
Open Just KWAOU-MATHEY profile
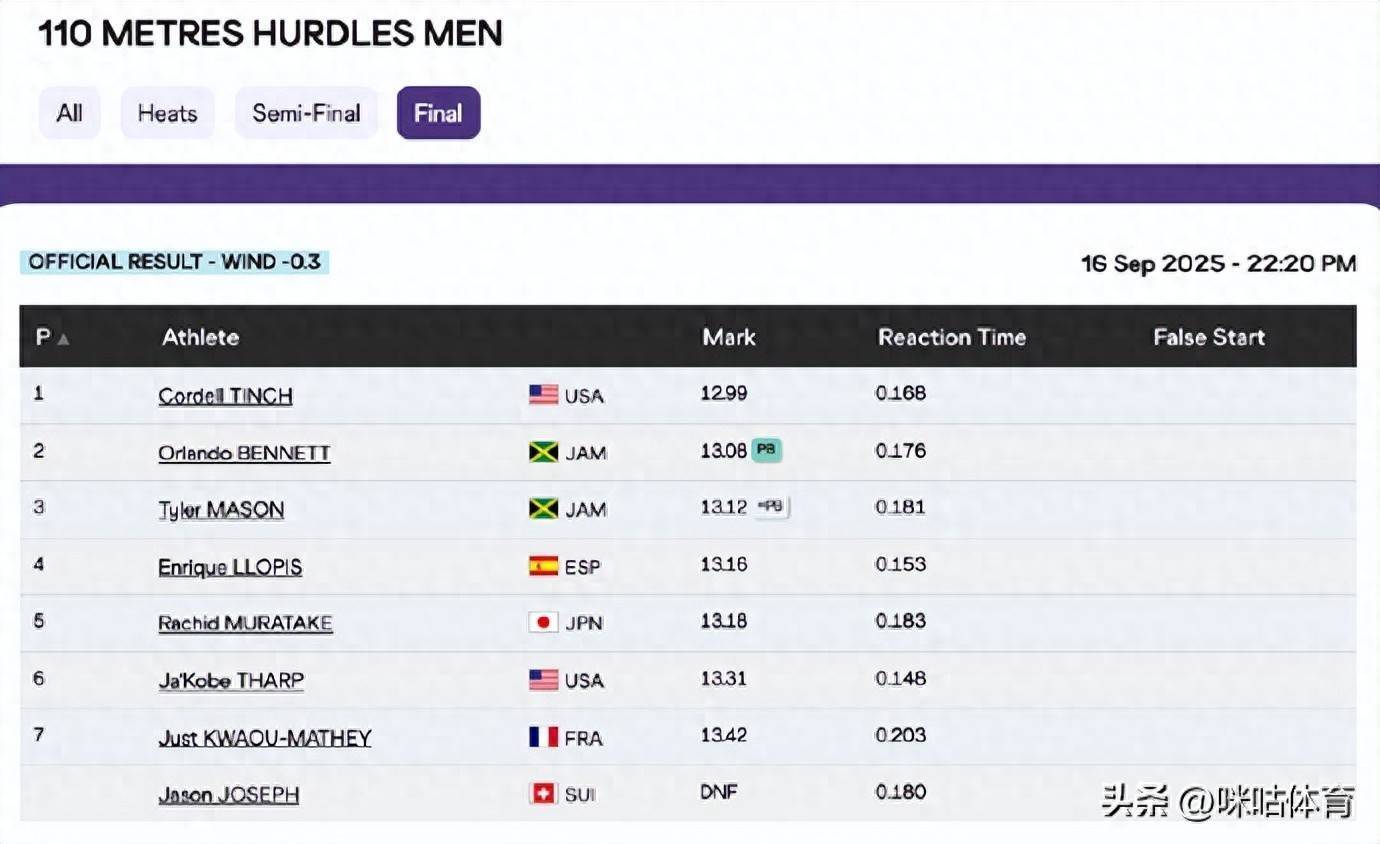coord(265,738)
